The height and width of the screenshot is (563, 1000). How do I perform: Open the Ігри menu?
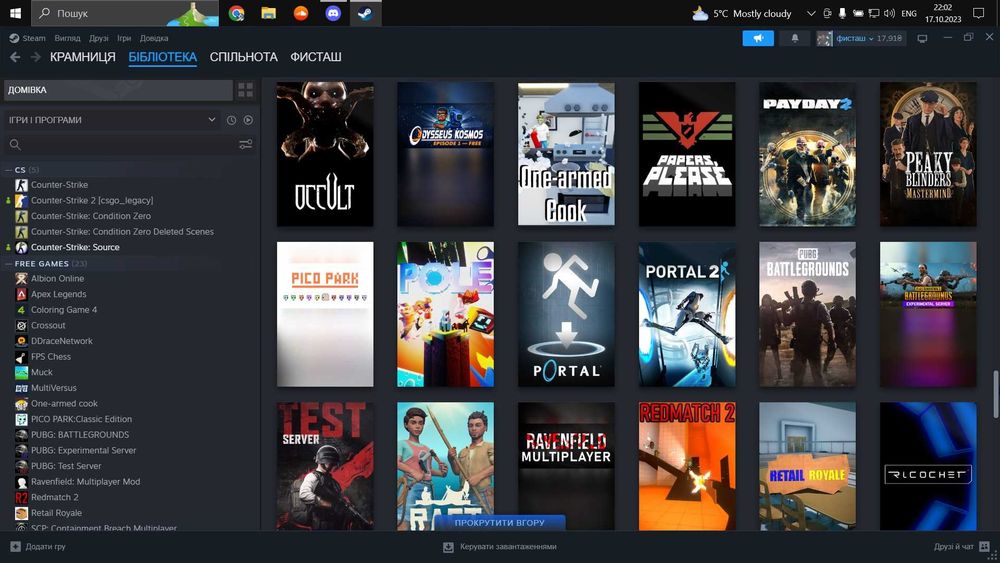point(124,38)
